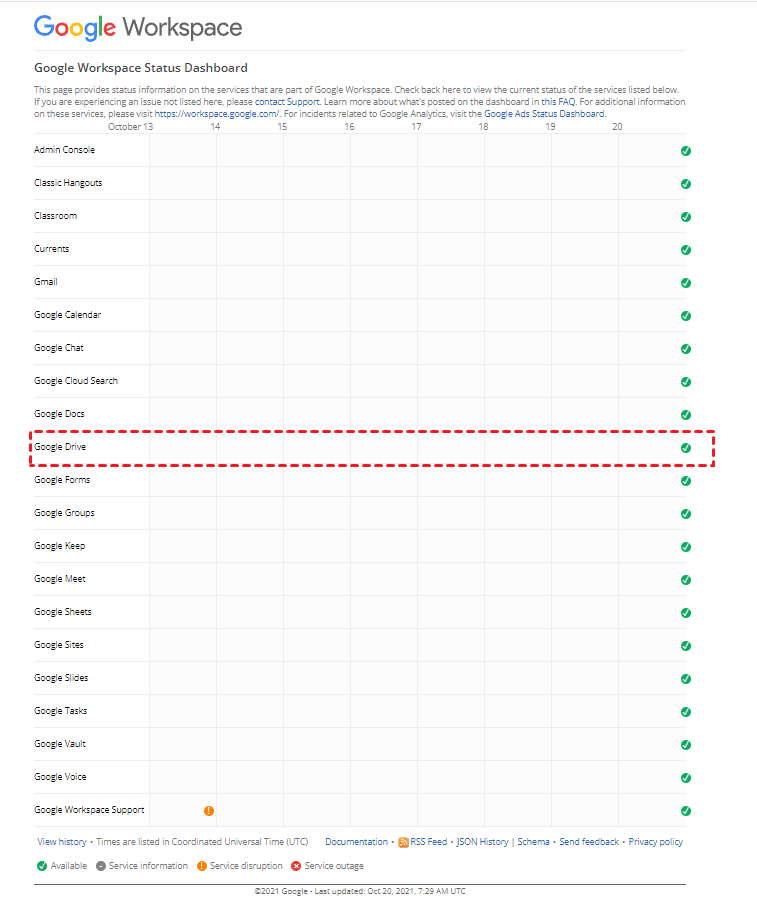The image size is (757, 902).
Task: Click the red Service outage legend icon
Action: coord(296,866)
